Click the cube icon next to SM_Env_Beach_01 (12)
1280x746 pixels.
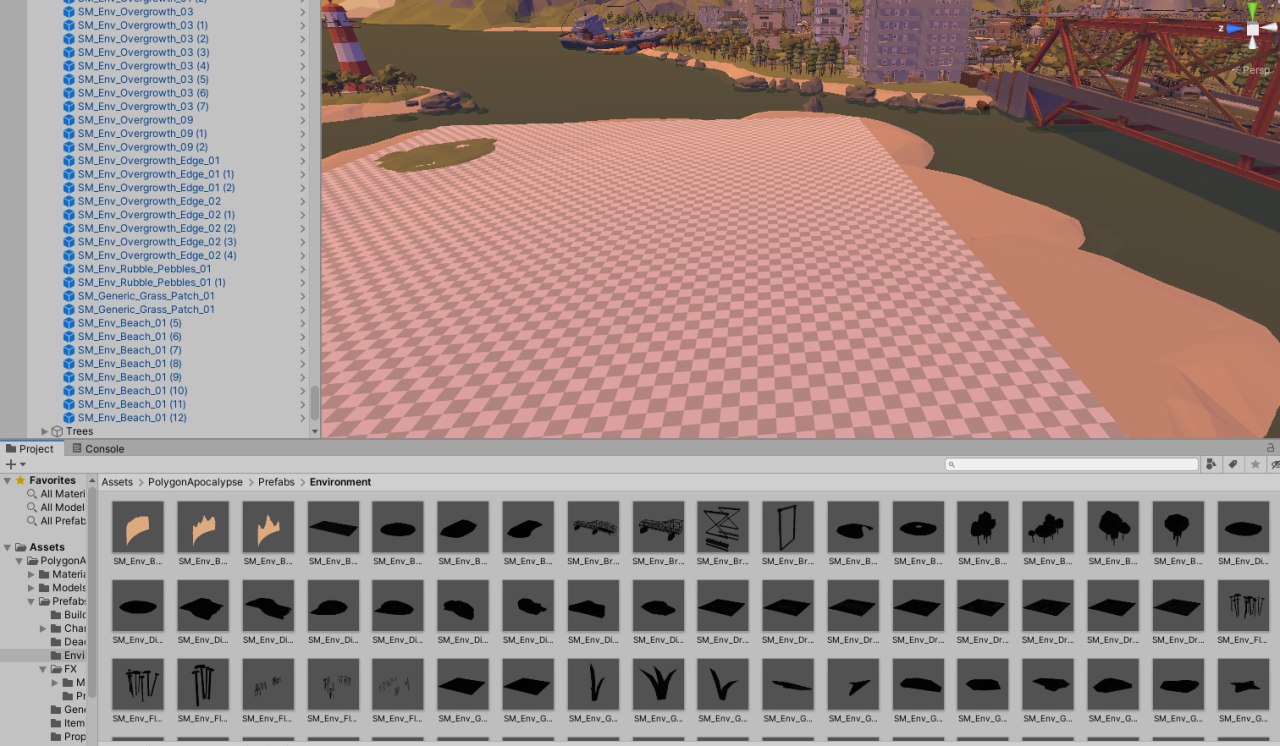69,418
